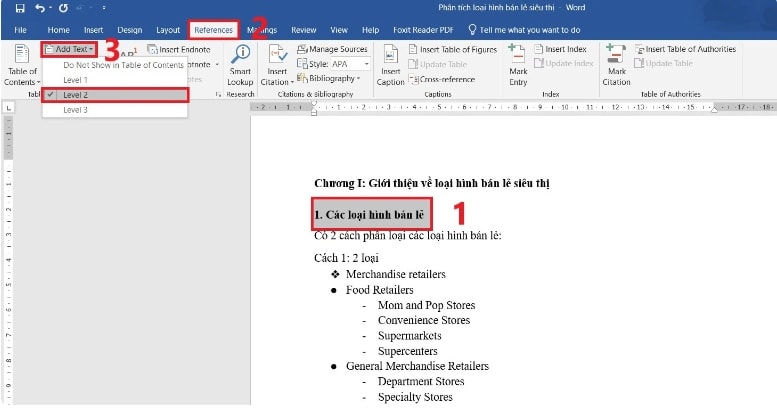Switch to the Insert tab
The image size is (777, 408).
(93, 30)
